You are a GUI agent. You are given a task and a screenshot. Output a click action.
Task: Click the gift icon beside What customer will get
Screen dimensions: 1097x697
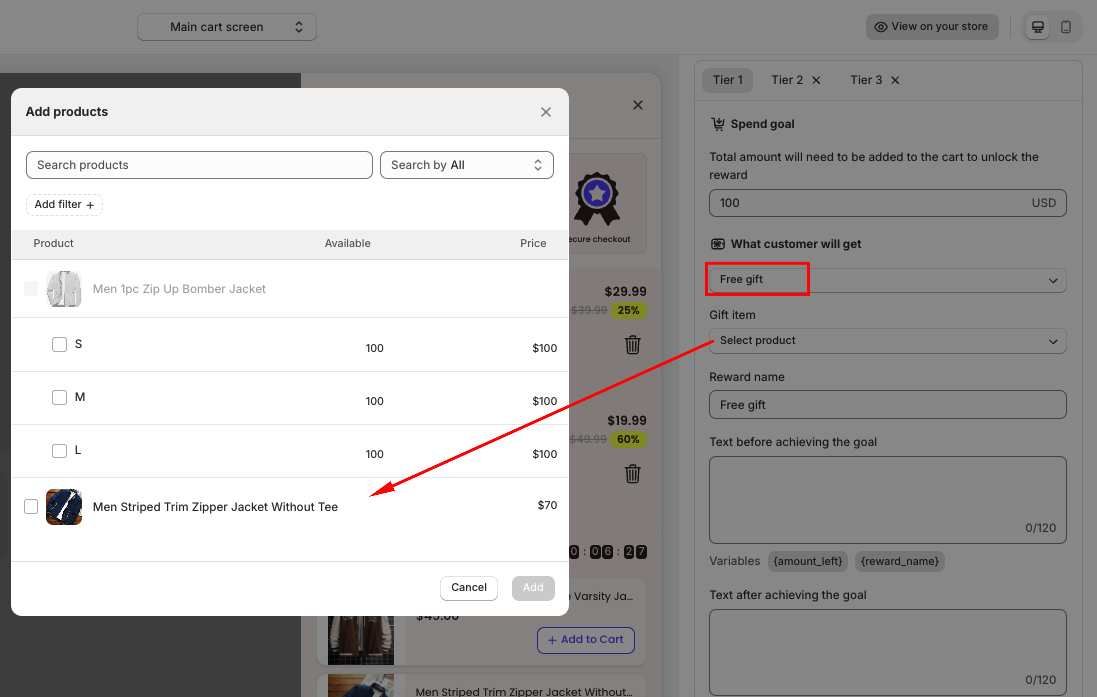point(718,244)
